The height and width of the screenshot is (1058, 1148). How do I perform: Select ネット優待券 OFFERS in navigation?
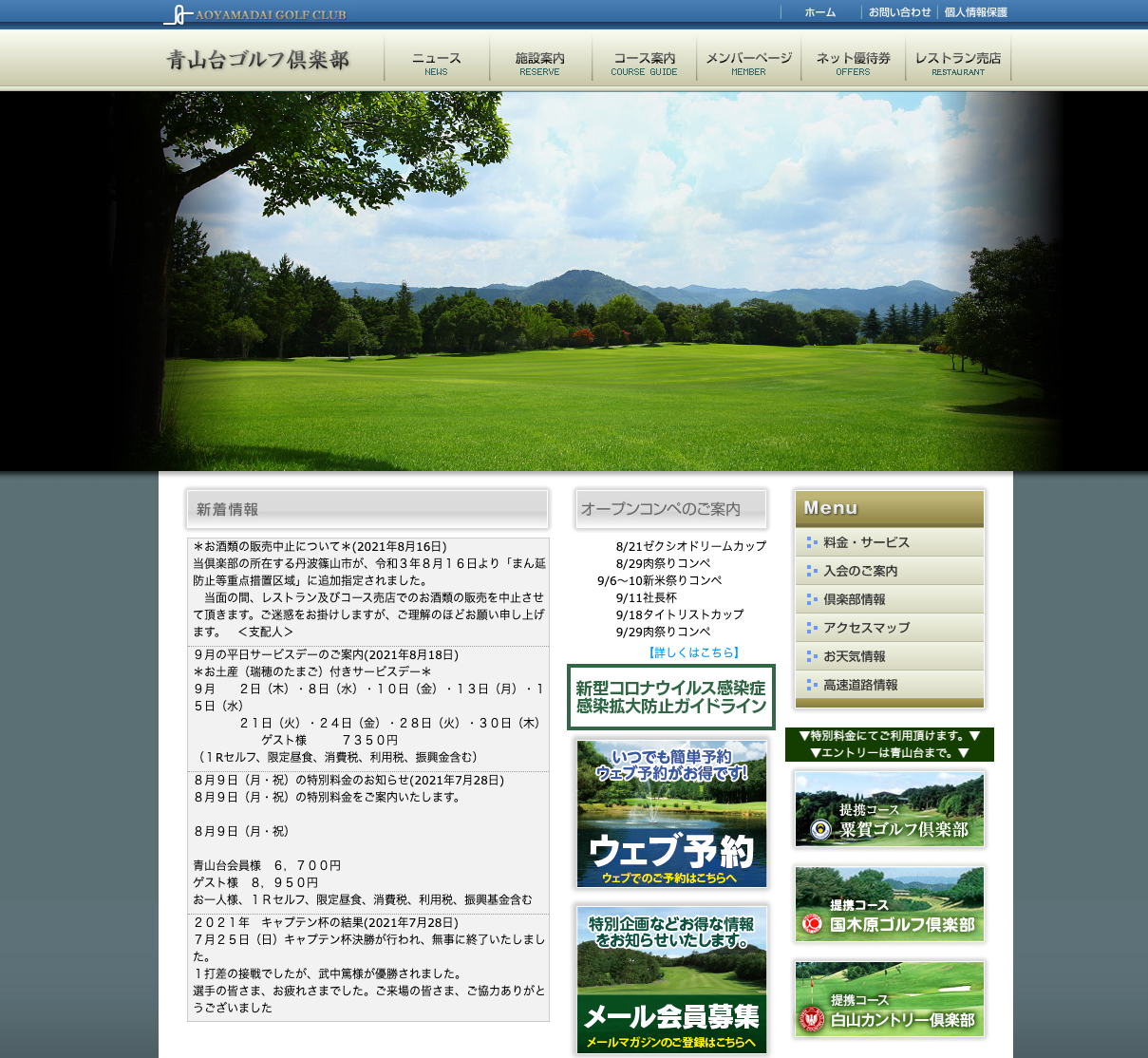tap(853, 63)
